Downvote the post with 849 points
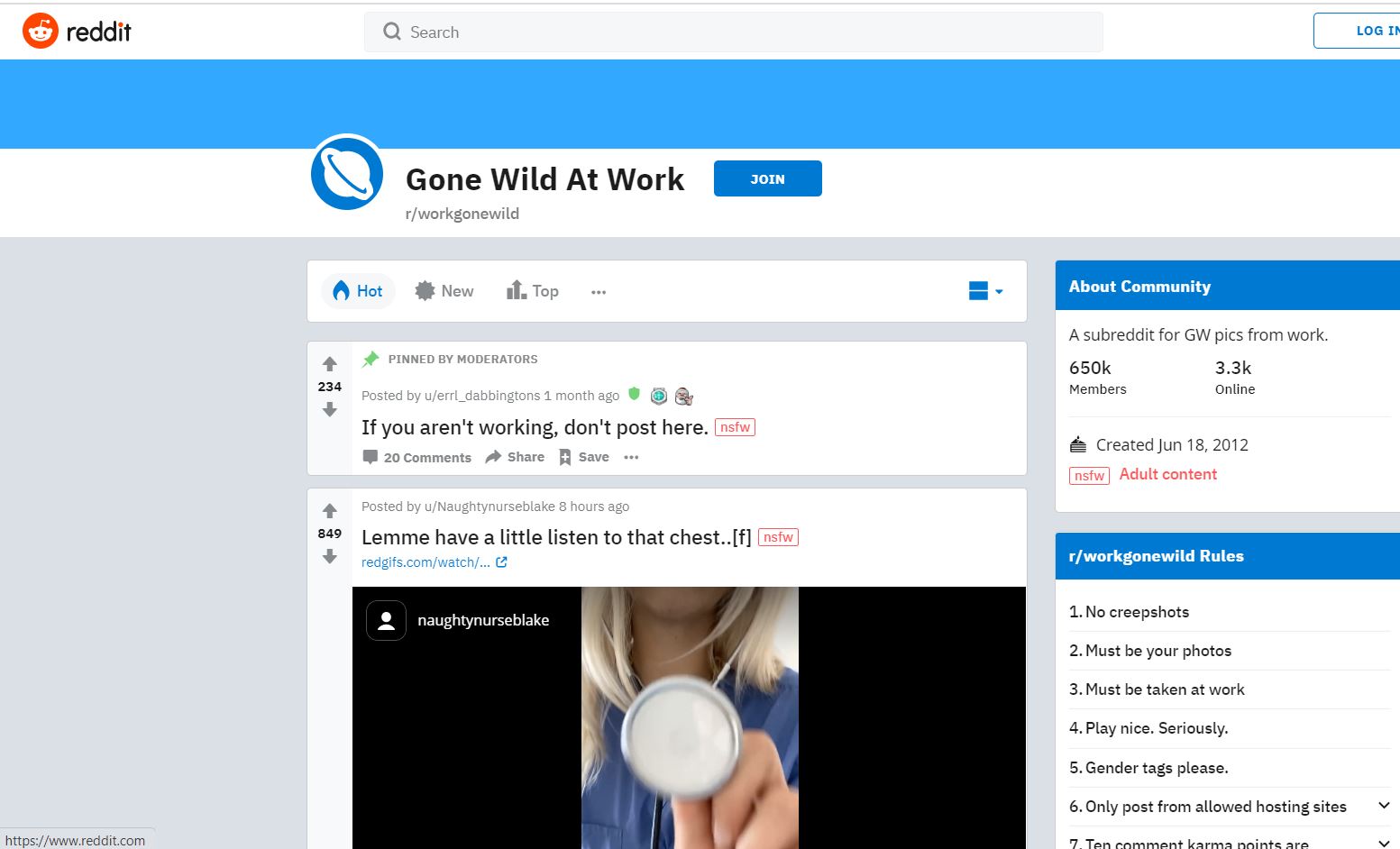Screen dimensions: 1400x849 click(330, 557)
